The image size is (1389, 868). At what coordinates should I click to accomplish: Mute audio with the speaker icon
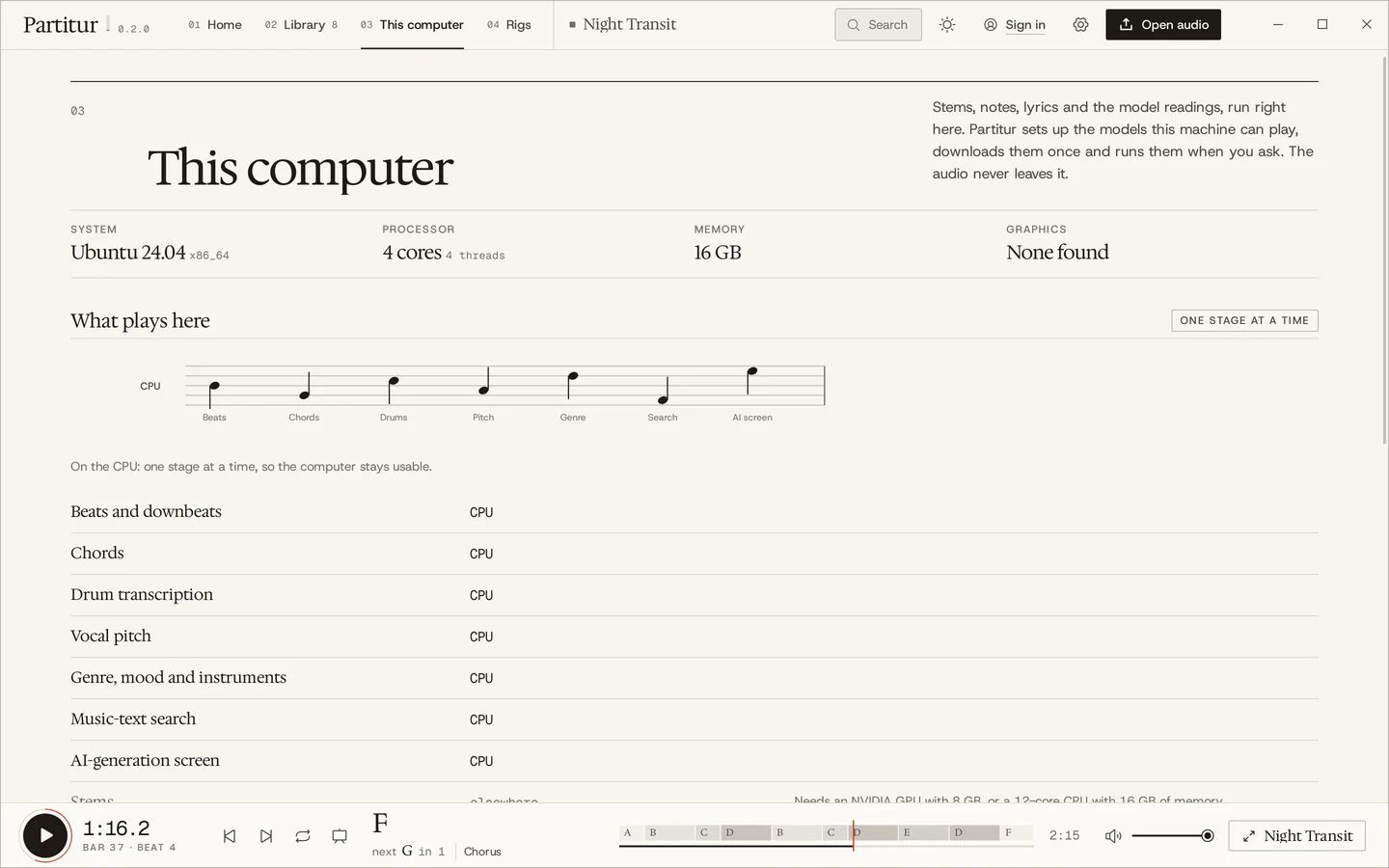1113,836
